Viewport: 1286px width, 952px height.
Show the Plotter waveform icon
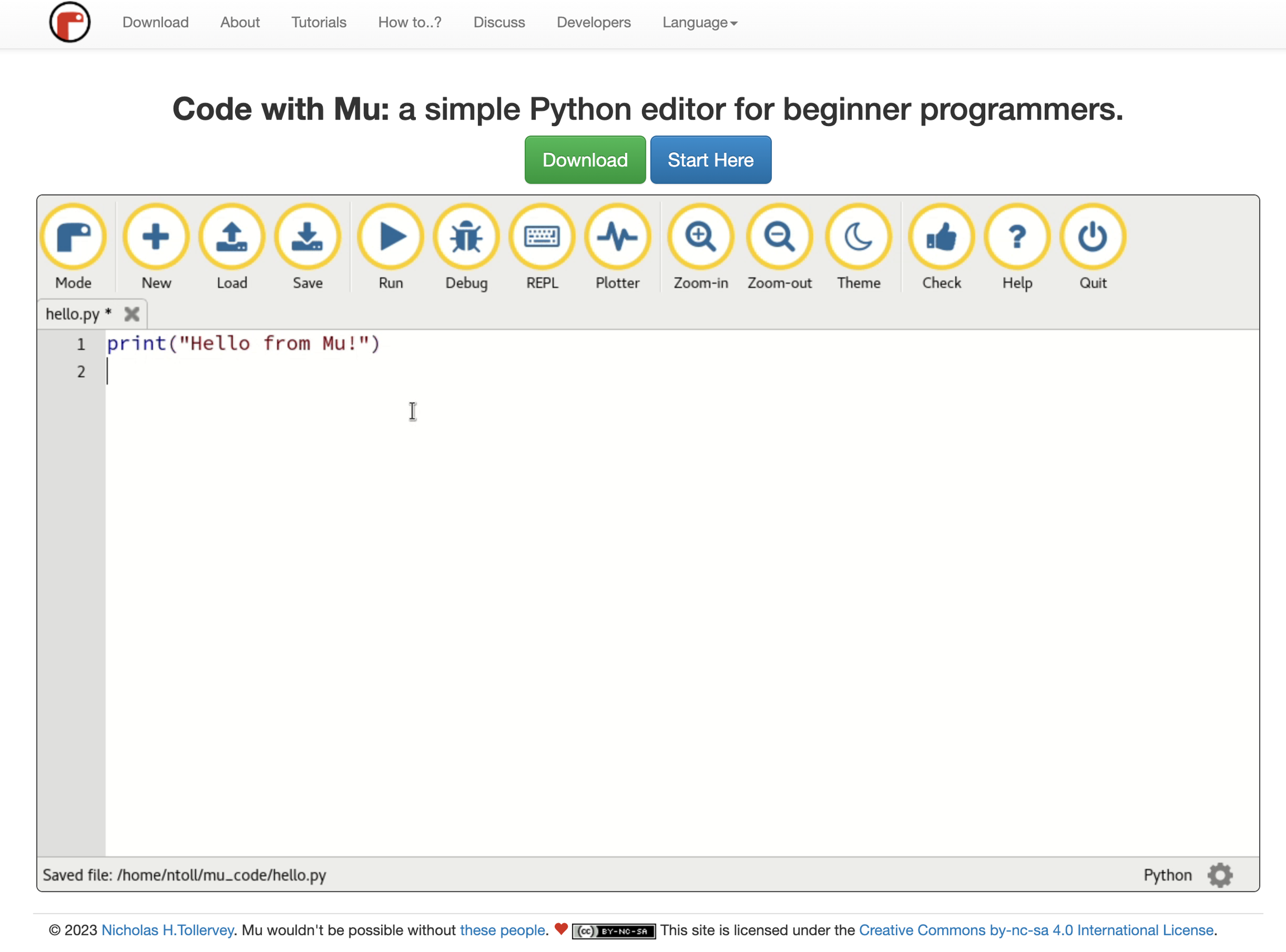pos(617,237)
